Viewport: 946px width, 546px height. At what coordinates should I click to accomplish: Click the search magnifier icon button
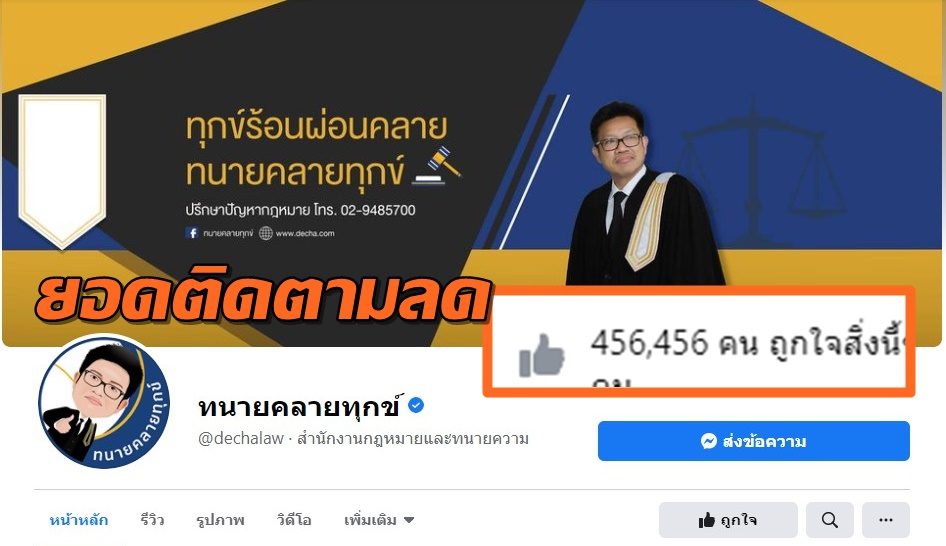(x=830, y=520)
